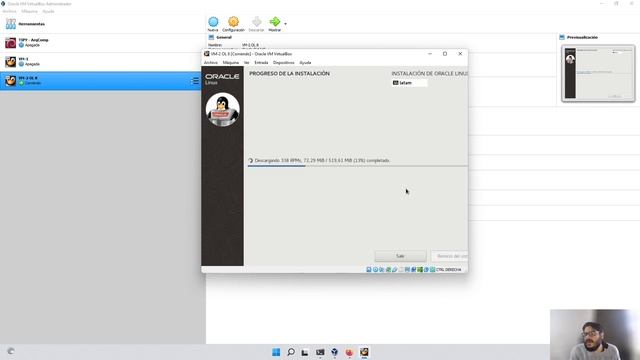Click the Salir button in the installer
This screenshot has height=360, width=640.
[x=400, y=256]
